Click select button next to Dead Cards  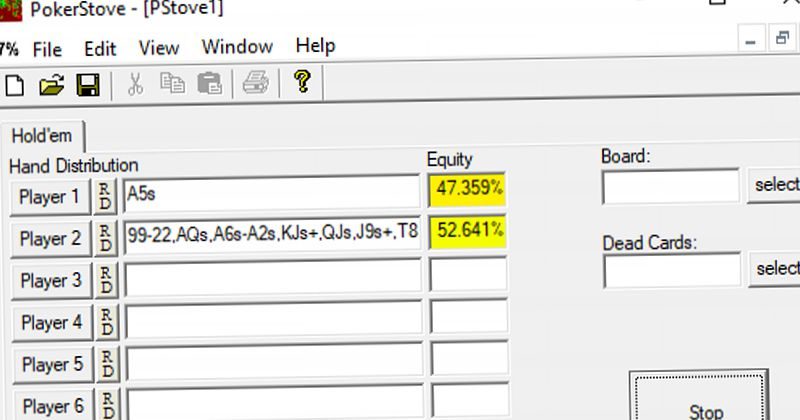click(775, 268)
